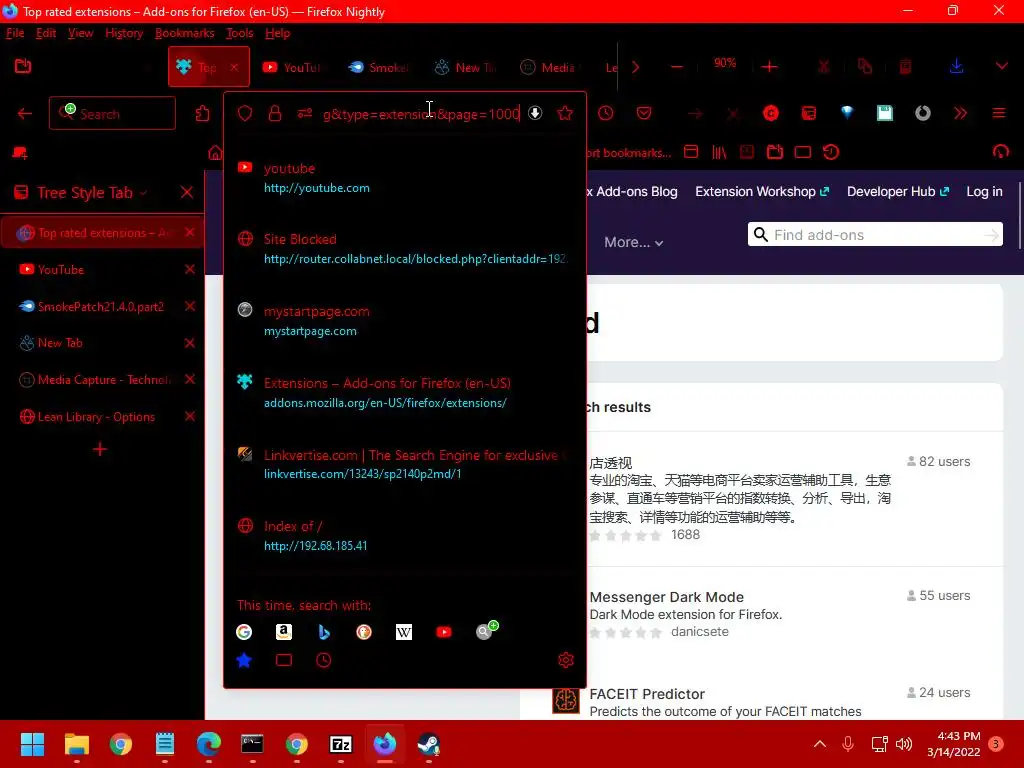Viewport: 1024px width, 768px height.
Task: Click the copy icon in toolbar
Action: coord(865,66)
